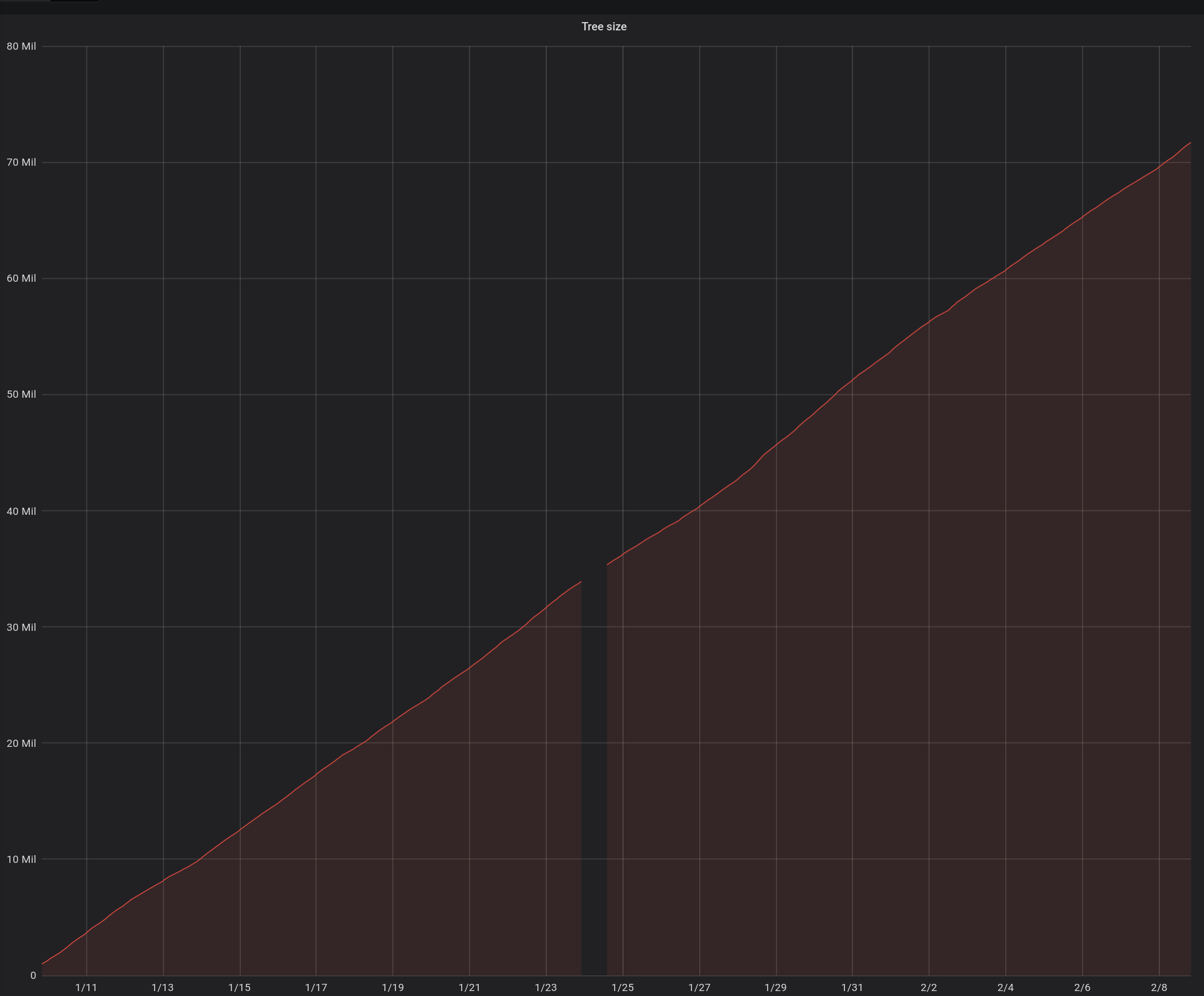This screenshot has height=996, width=1204.
Task: Click the 1/23 date label on x-axis
Action: pyautogui.click(x=546, y=987)
